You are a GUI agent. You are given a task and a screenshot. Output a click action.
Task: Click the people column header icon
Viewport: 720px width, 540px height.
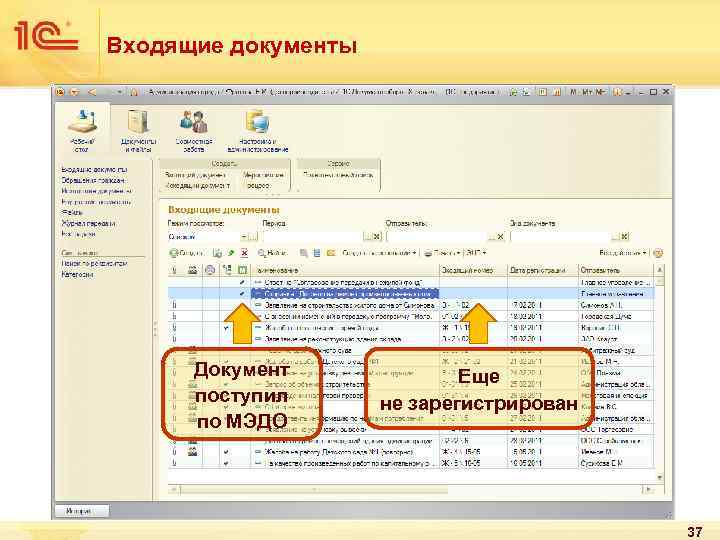click(x=193, y=270)
